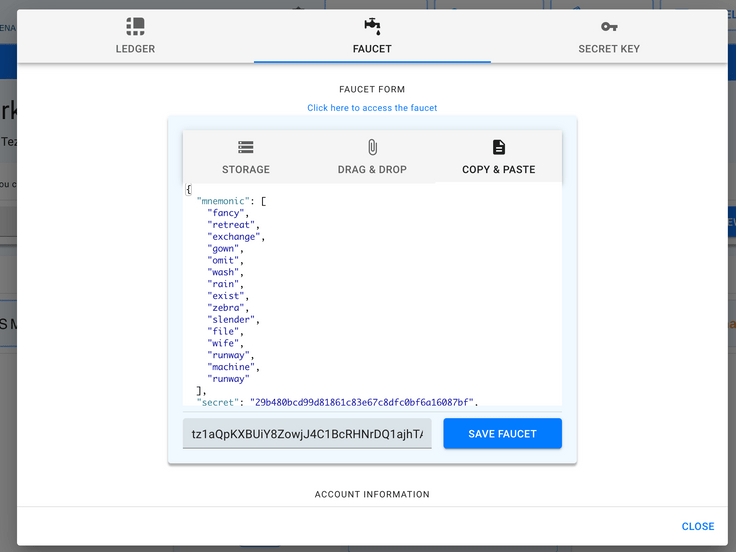
Task: Click the word "file" in the mnemonic
Action: [223, 331]
